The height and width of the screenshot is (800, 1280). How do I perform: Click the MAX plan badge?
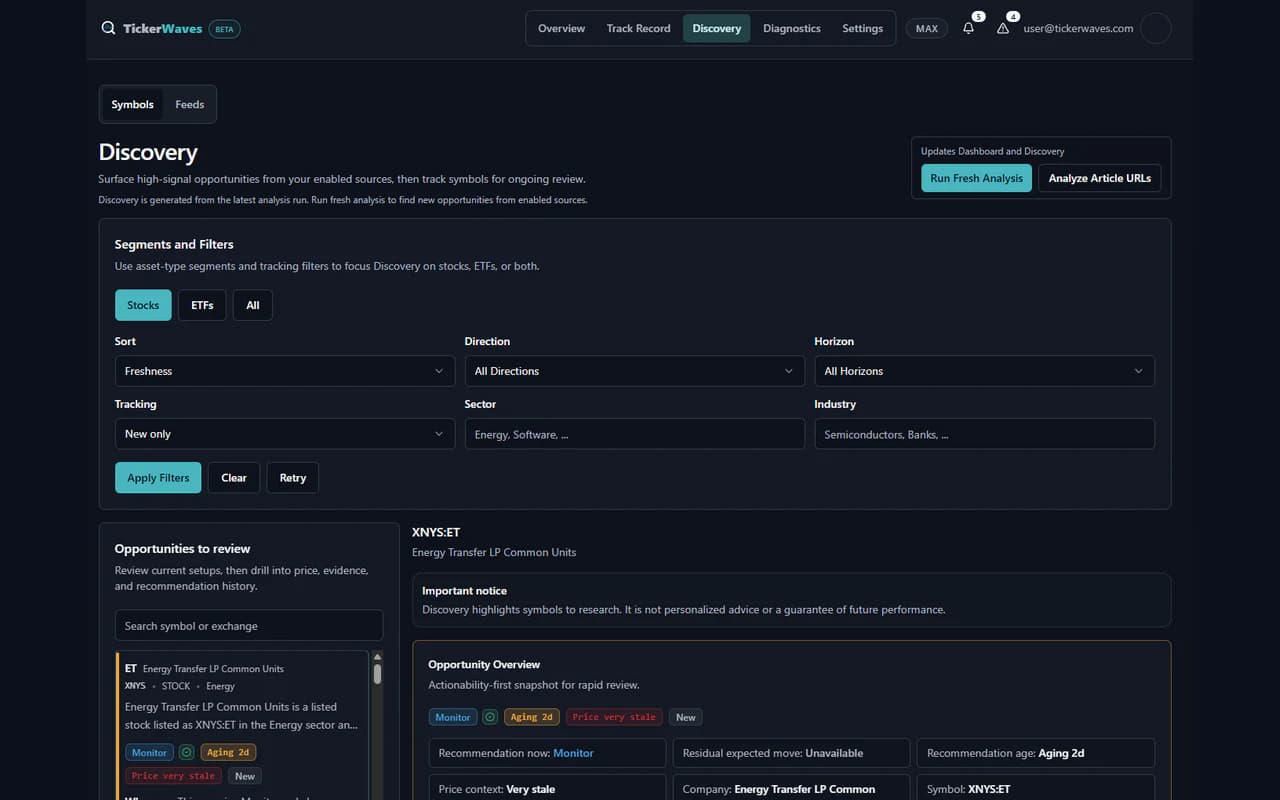(927, 28)
